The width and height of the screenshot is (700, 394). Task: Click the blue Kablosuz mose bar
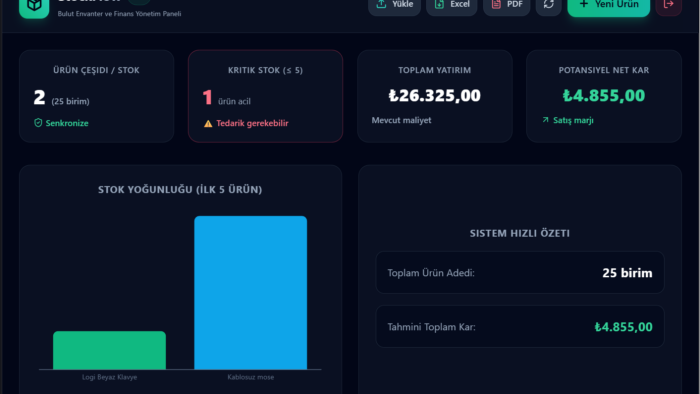[x=250, y=293]
